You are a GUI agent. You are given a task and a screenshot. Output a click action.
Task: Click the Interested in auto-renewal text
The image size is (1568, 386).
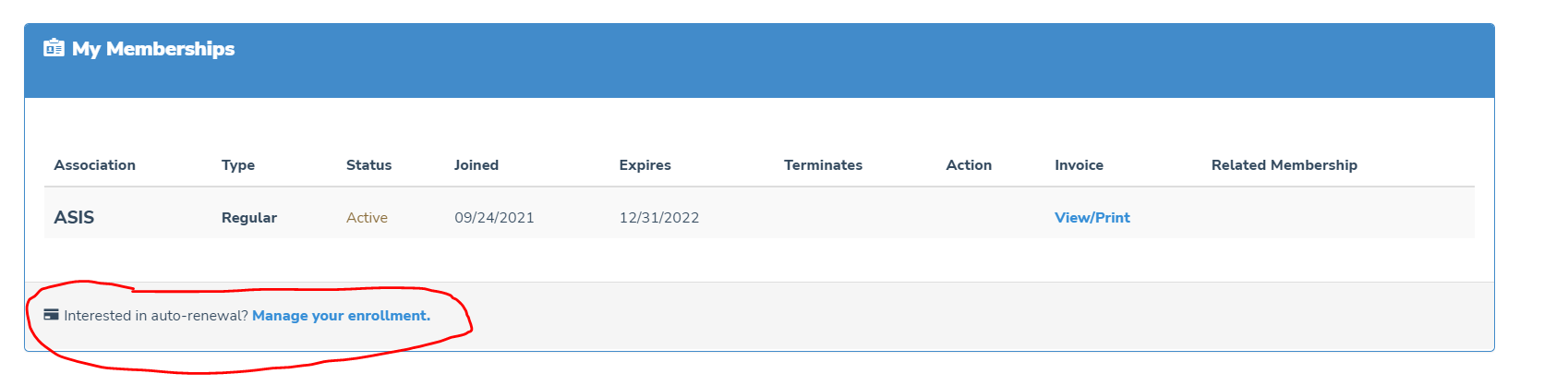[x=156, y=316]
